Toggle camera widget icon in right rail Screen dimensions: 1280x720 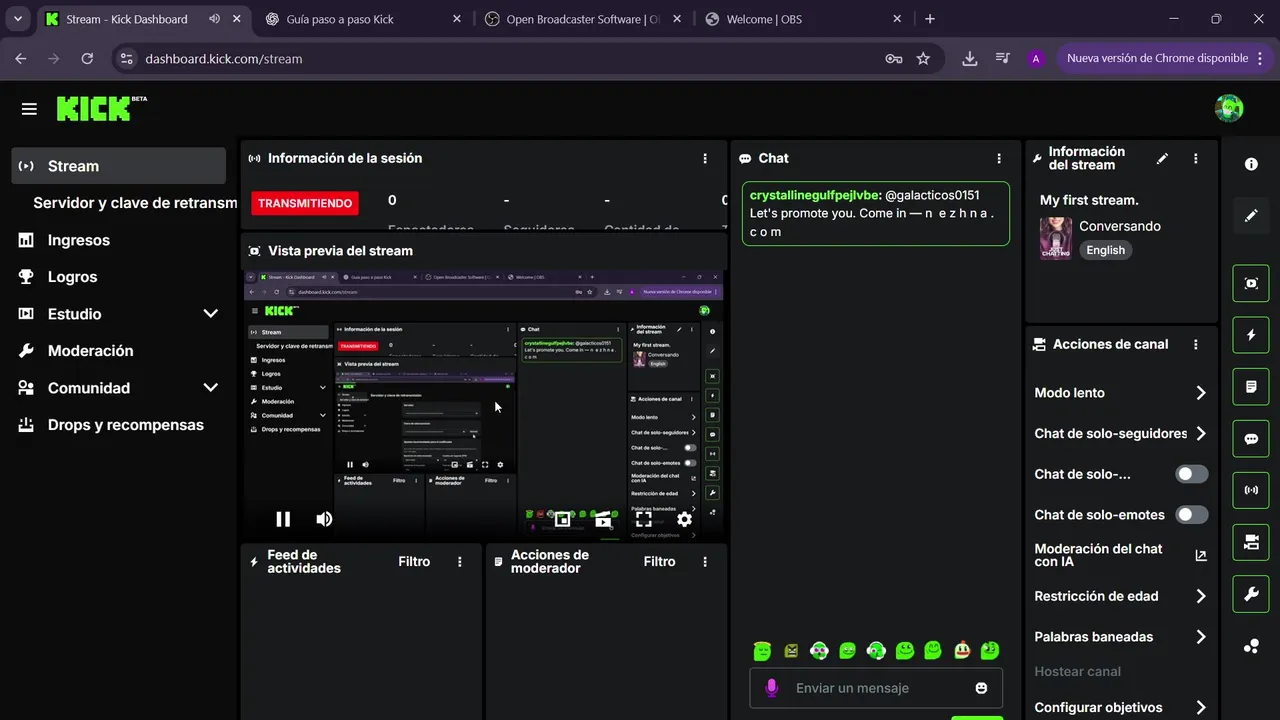(x=1251, y=542)
